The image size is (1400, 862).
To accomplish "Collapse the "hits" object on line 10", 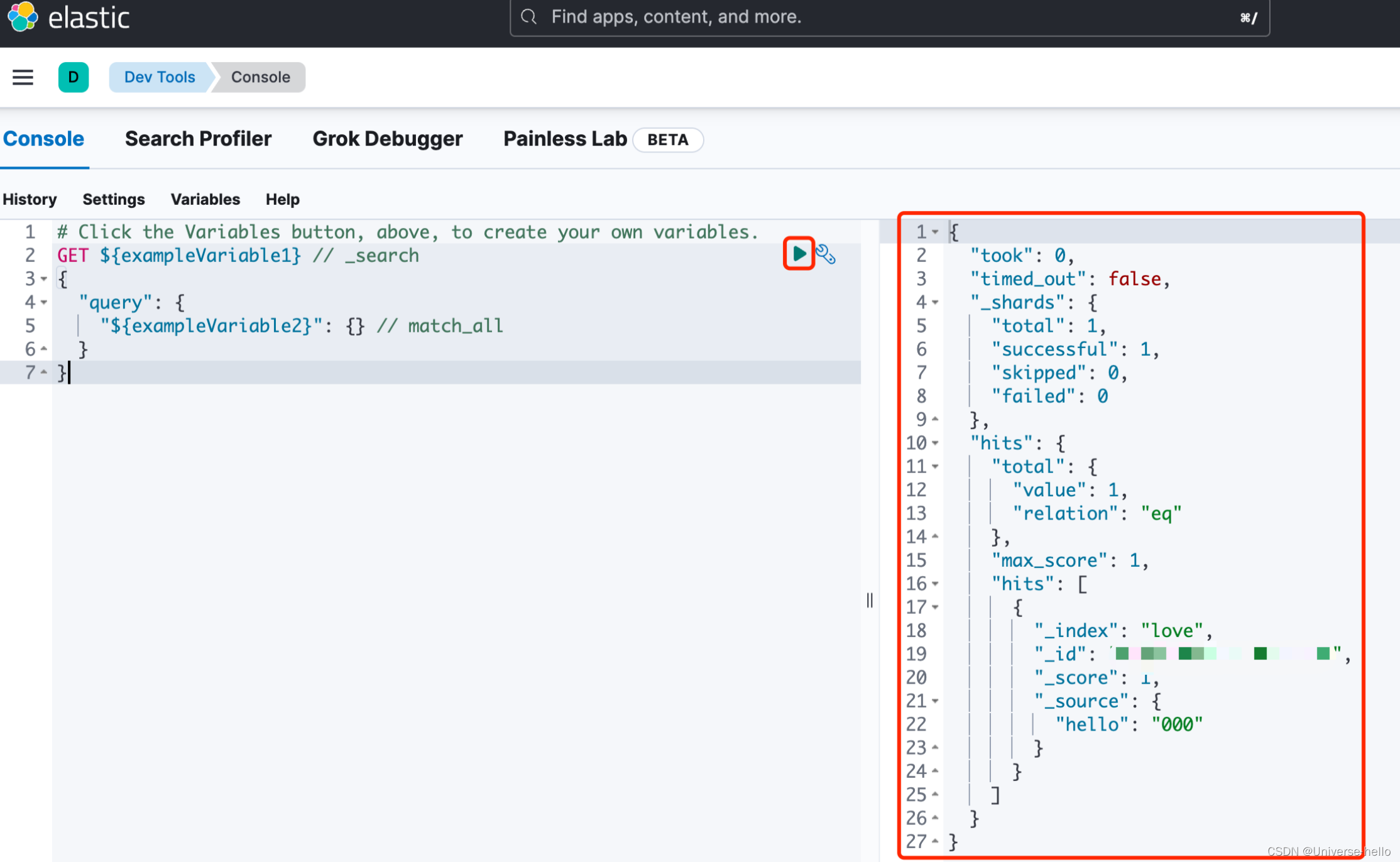I will pyautogui.click(x=936, y=443).
